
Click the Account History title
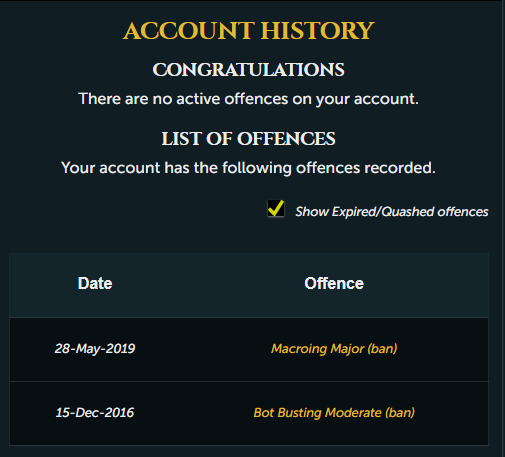tap(249, 31)
